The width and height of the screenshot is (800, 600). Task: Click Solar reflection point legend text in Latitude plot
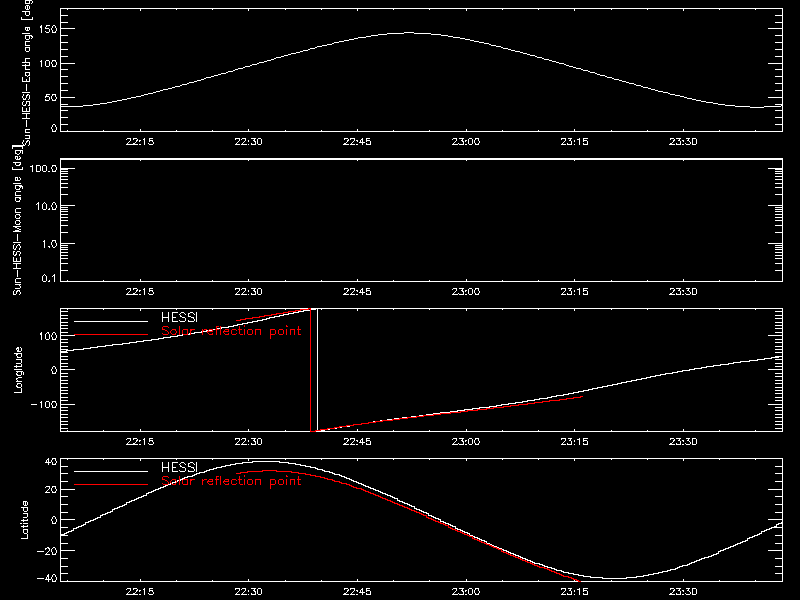(x=231, y=481)
